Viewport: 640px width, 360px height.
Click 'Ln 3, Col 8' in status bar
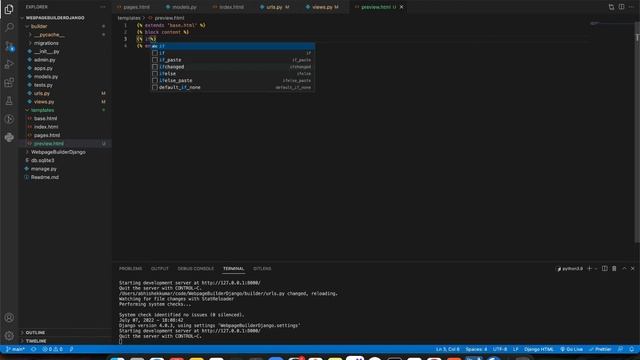point(448,349)
